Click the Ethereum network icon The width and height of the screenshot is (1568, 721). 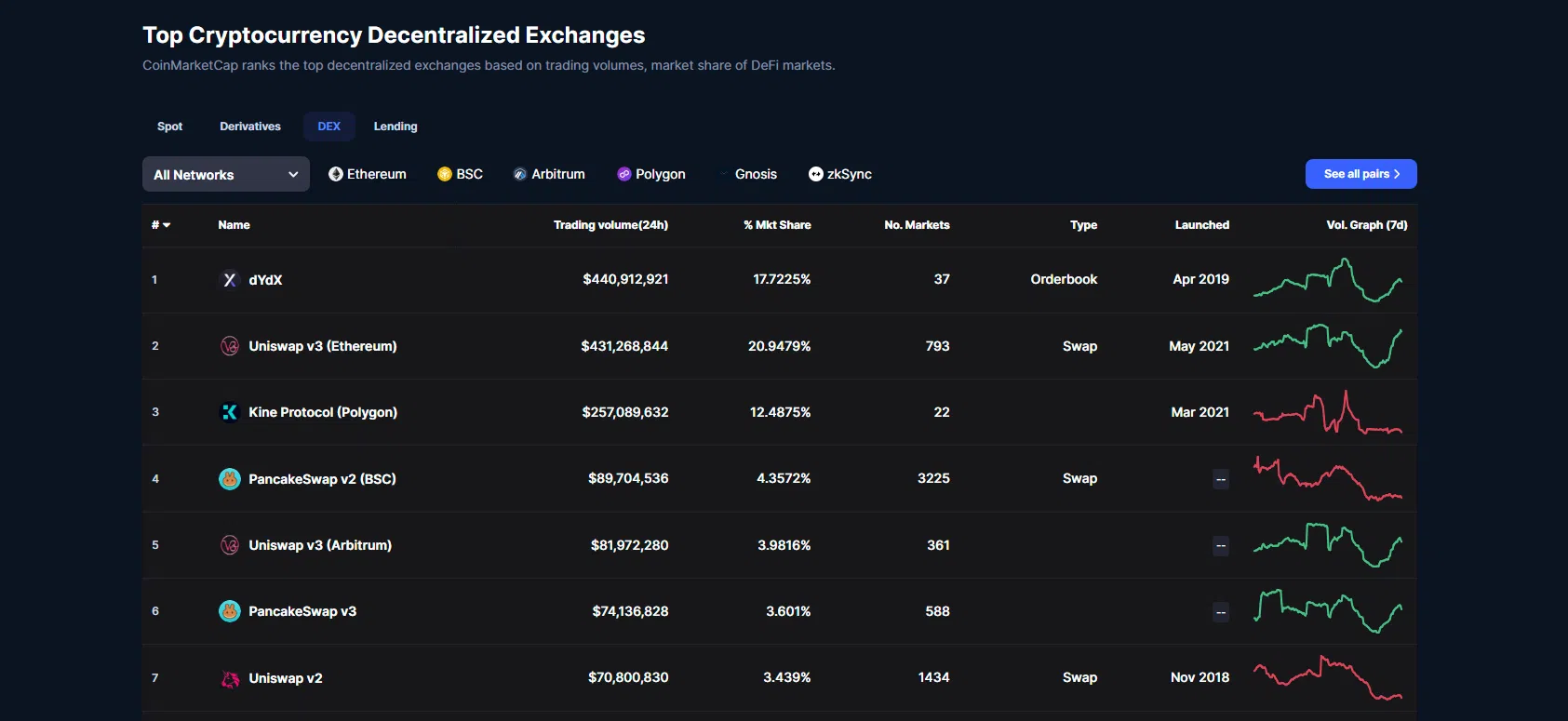(336, 174)
